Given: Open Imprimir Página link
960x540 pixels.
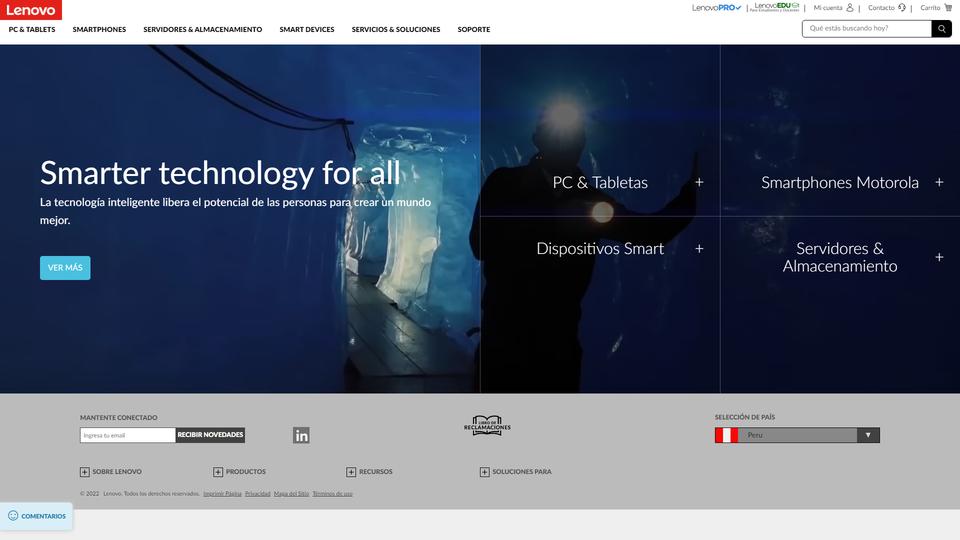Looking at the screenshot, I should click(x=222, y=493).
